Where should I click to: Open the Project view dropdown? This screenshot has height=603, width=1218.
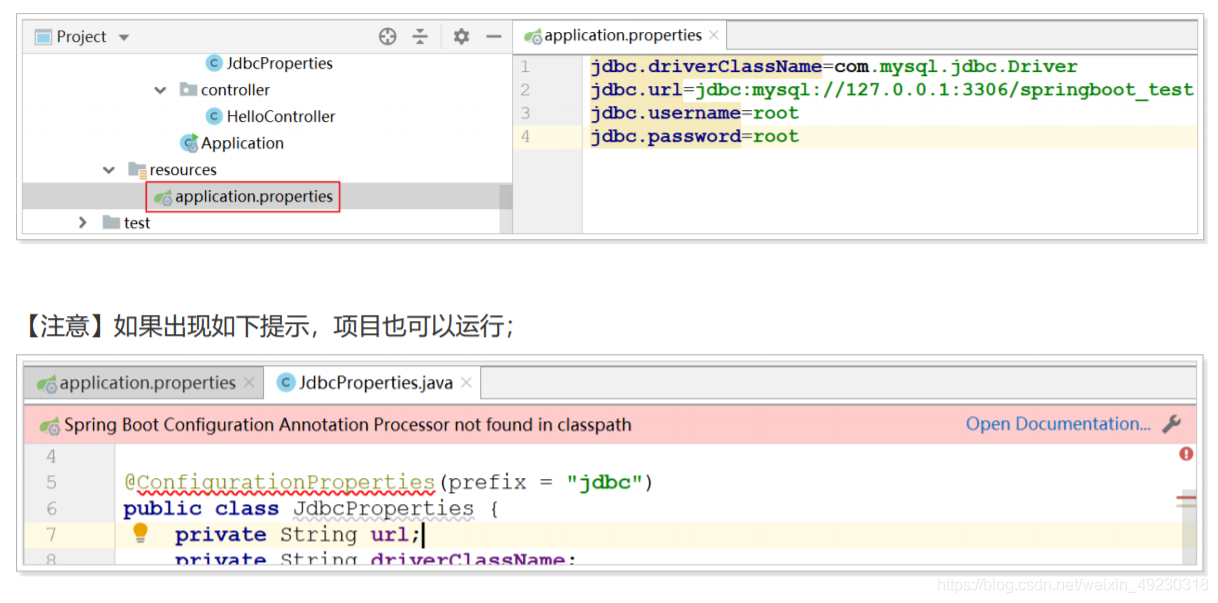click(124, 37)
